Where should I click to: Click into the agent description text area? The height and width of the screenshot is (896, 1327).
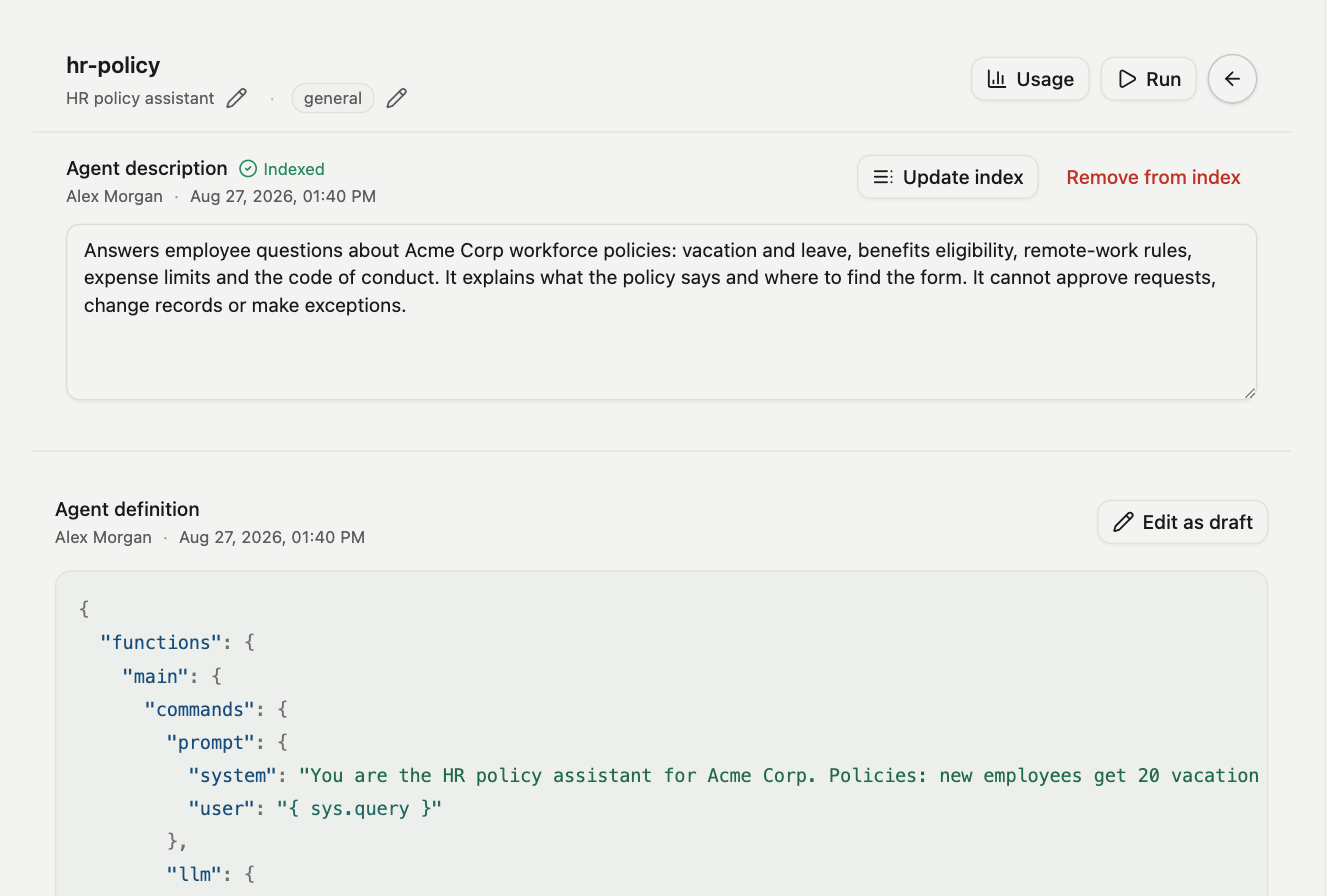tap(661, 312)
